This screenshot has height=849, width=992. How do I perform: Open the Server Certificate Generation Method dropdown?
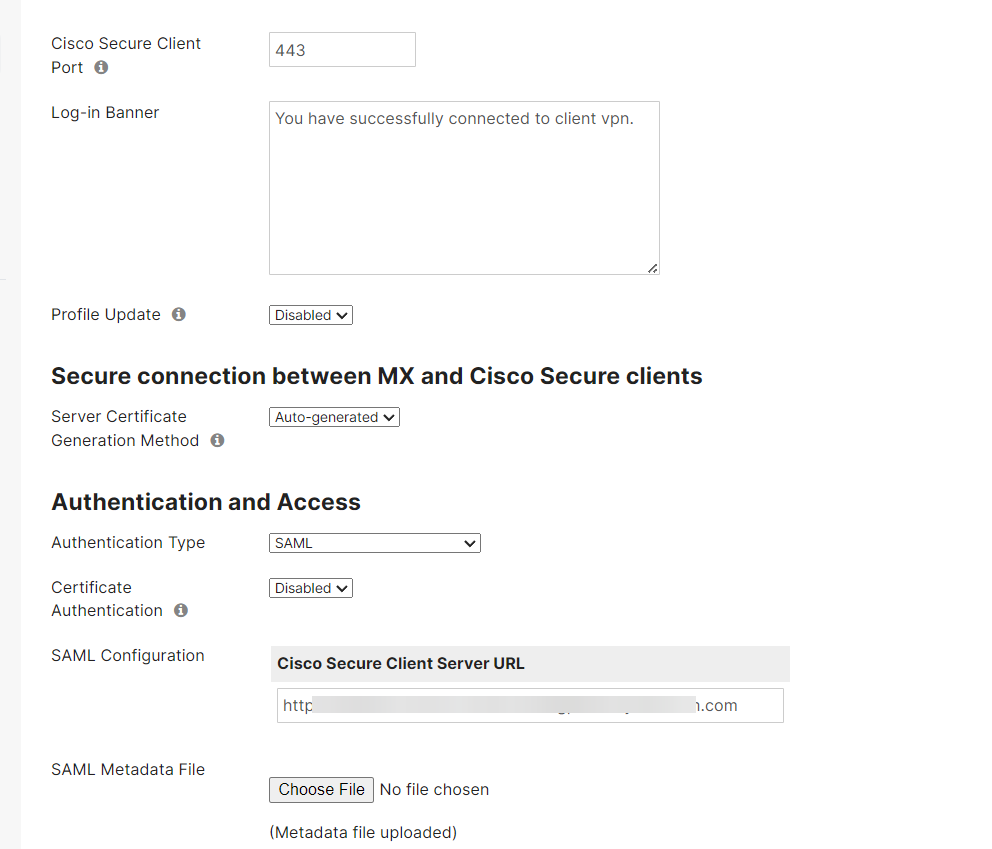click(x=334, y=417)
